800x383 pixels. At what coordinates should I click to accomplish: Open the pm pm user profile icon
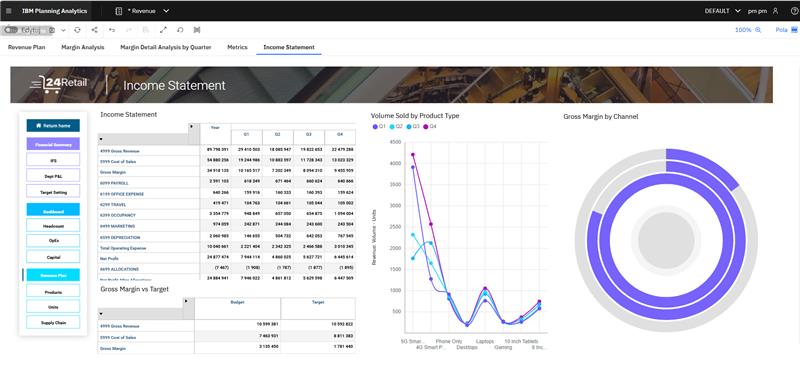pos(776,11)
